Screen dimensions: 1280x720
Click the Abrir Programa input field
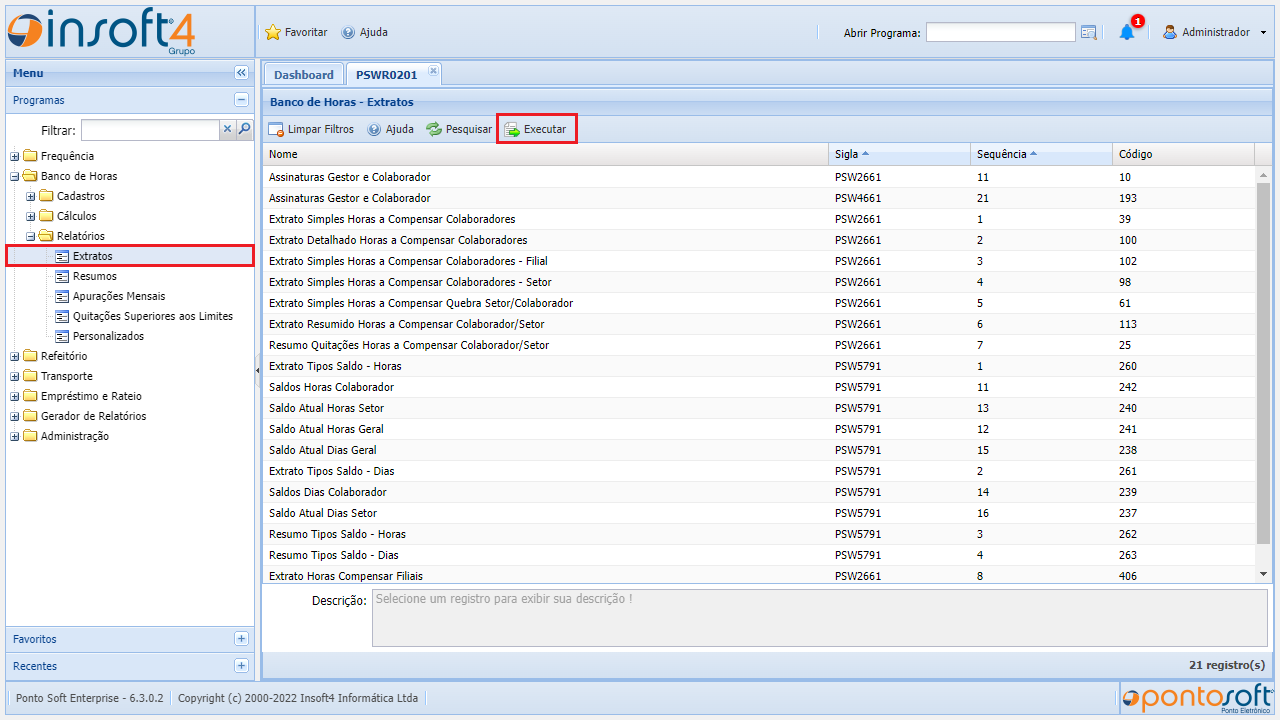tap(1000, 33)
